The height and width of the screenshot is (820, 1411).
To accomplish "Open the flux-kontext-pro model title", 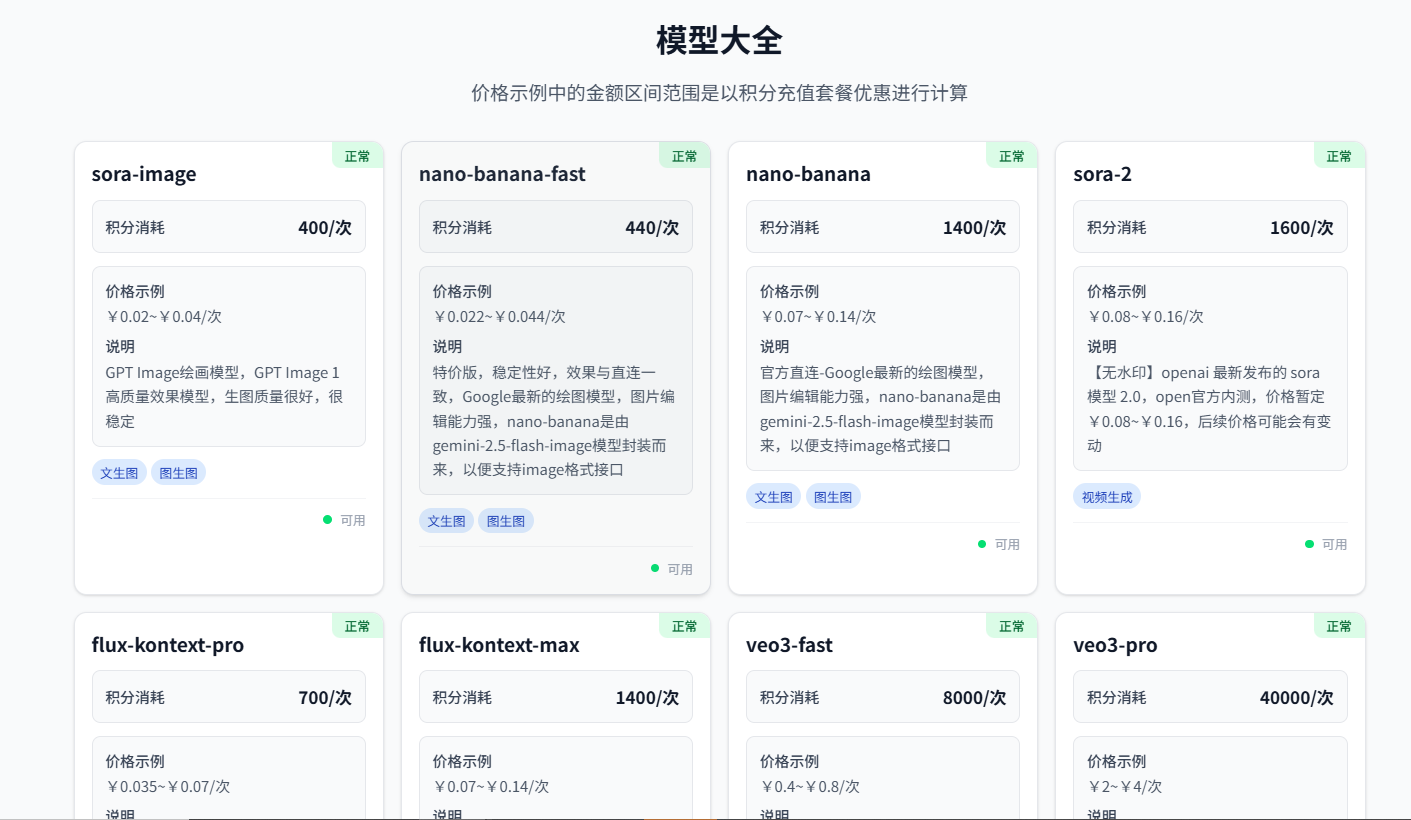I will (167, 645).
